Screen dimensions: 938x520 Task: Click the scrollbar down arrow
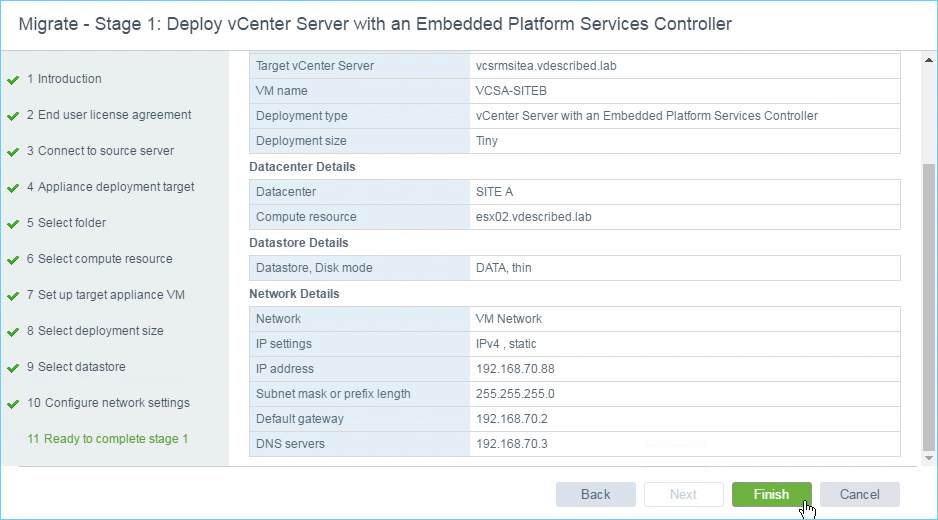pyautogui.click(x=928, y=458)
